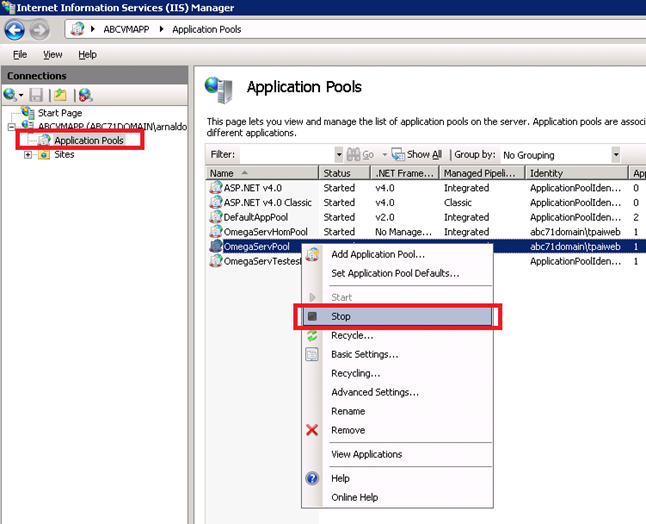Click the Add Application Pool icon

pos(313,254)
